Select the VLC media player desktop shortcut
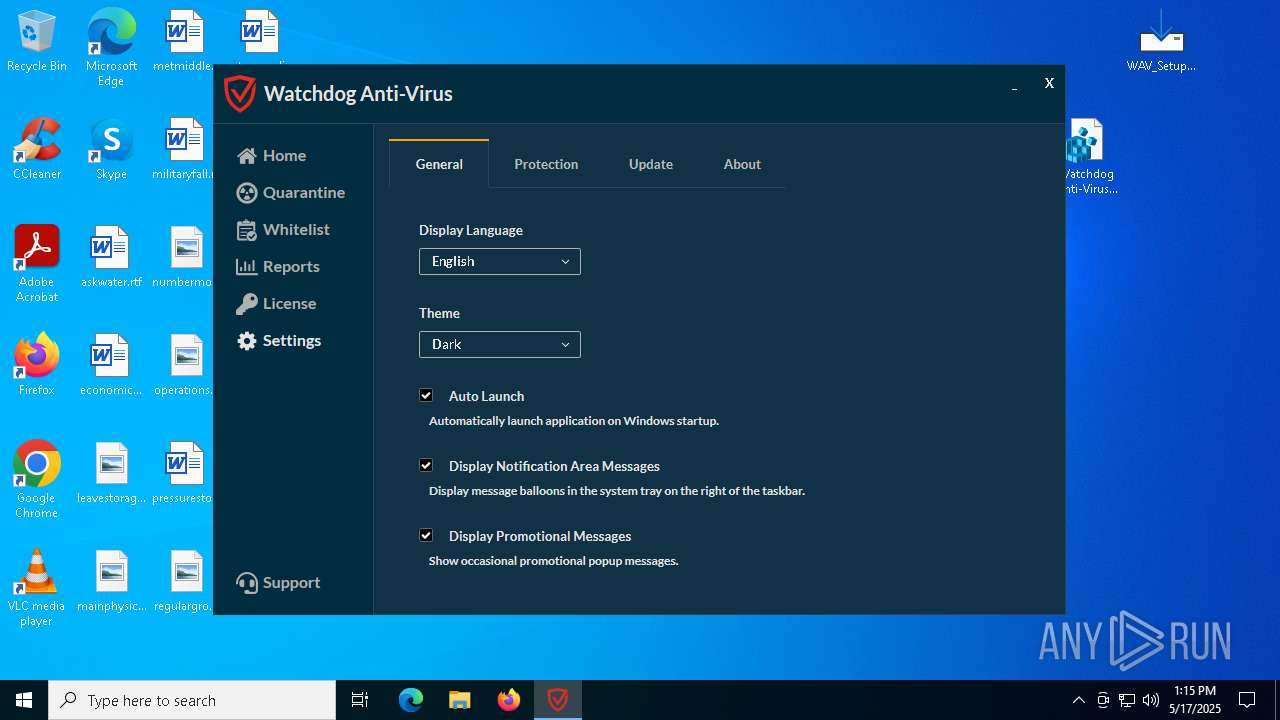This screenshot has height=720, width=1280. coord(37,588)
